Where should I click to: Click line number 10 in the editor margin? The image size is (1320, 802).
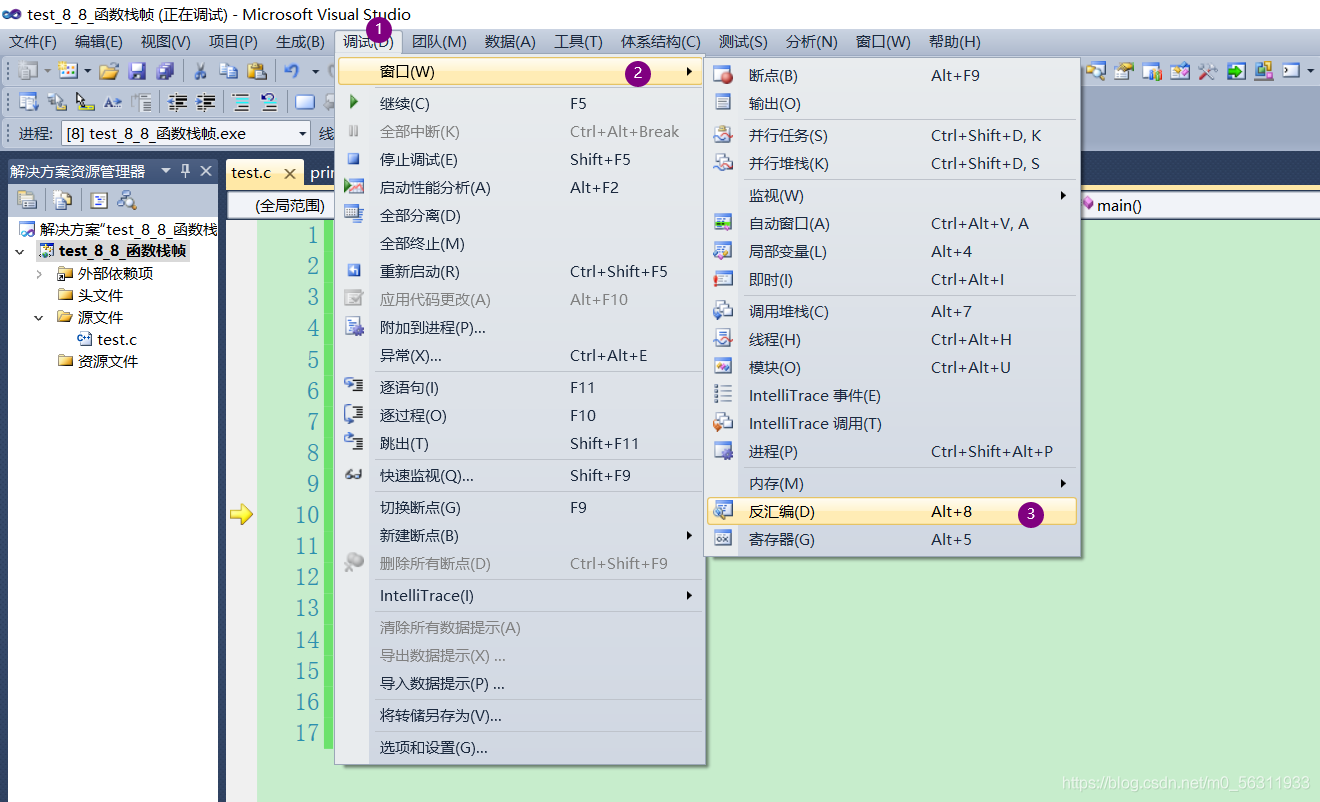pyautogui.click(x=307, y=515)
